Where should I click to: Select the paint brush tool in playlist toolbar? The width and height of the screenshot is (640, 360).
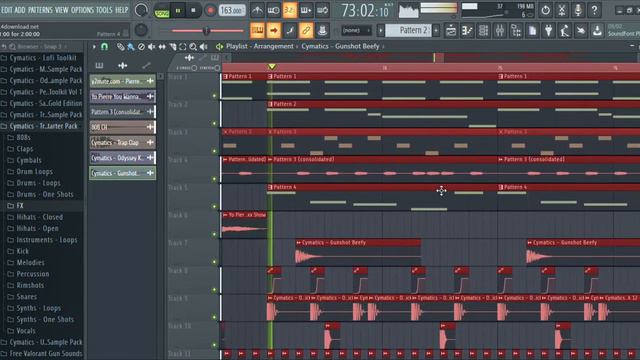pyautogui.click(x=131, y=47)
